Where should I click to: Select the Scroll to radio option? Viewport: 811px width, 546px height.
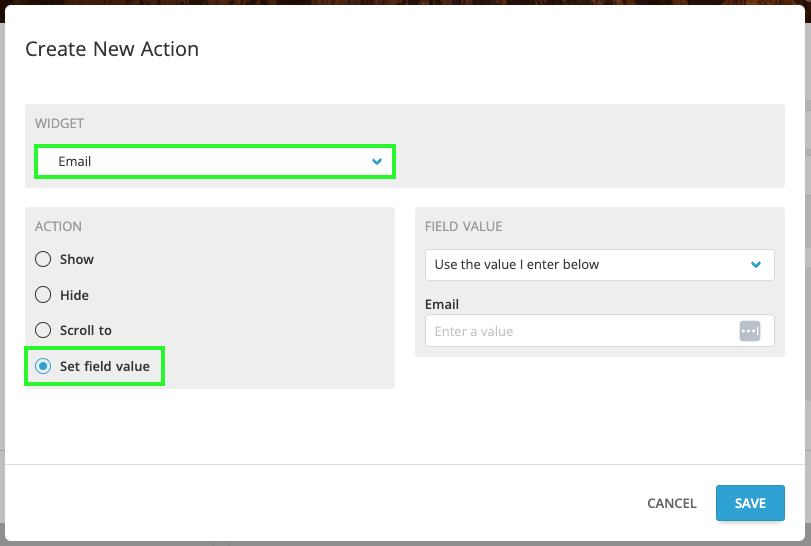43,330
